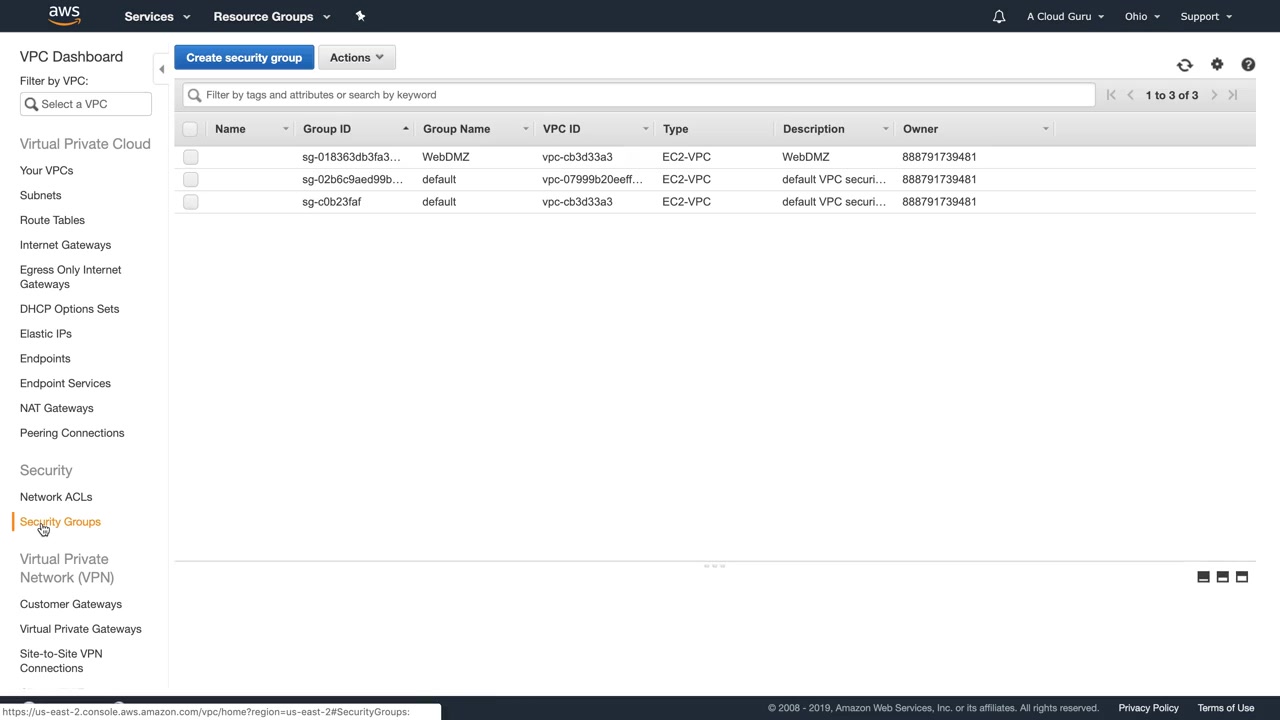The width and height of the screenshot is (1280, 720).
Task: Go to the next page of results
Action: [x=1214, y=95]
